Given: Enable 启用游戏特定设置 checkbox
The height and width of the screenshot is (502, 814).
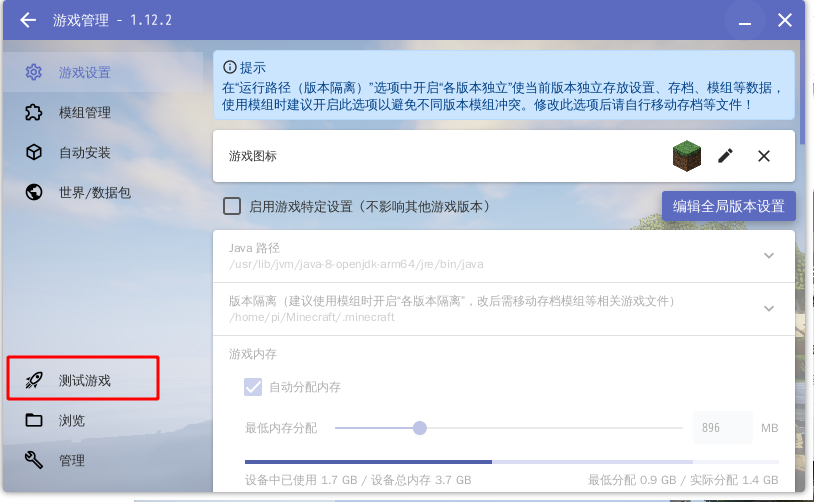Looking at the screenshot, I should 232,206.
